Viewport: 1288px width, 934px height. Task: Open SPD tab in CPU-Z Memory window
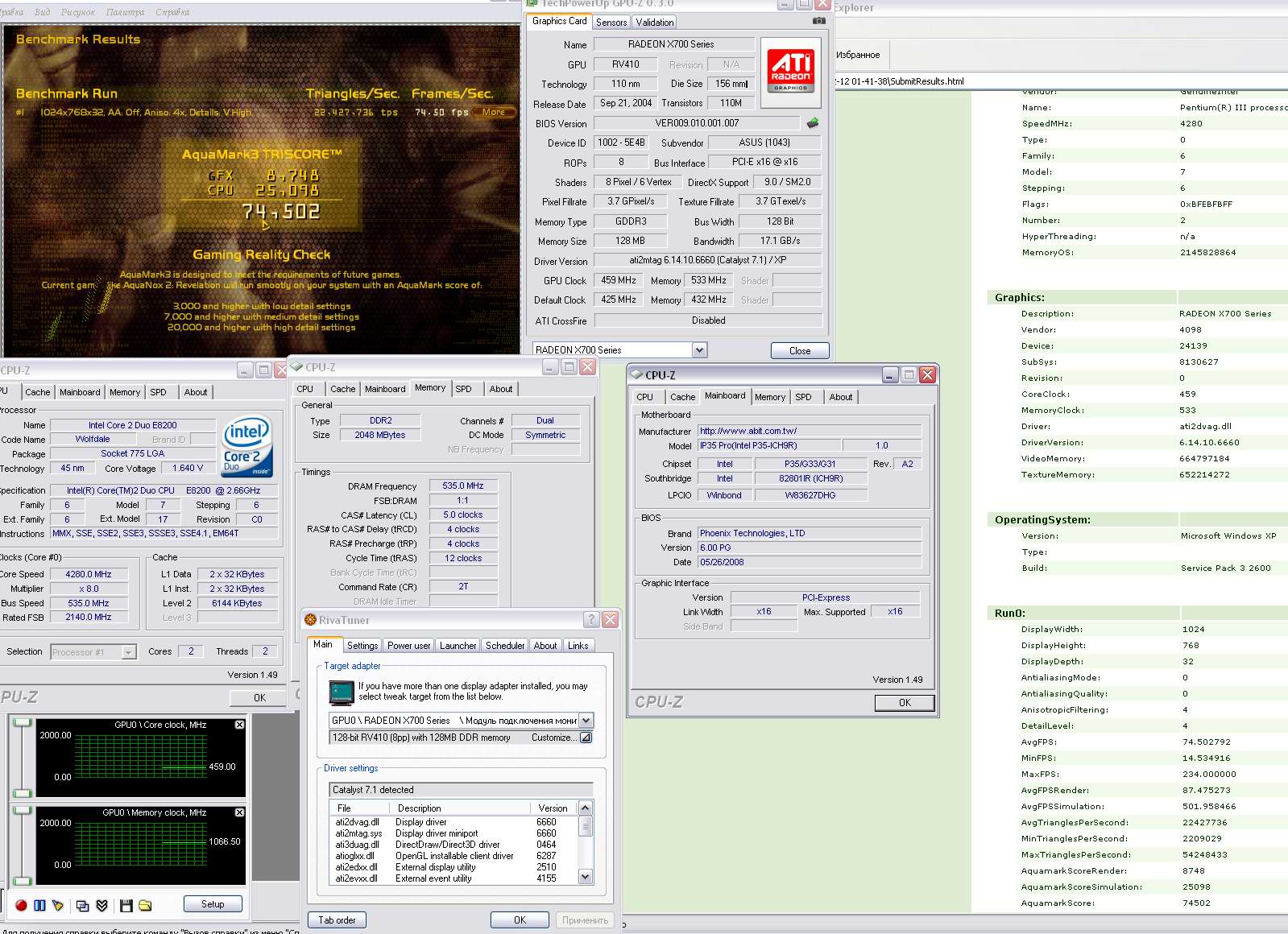[464, 389]
